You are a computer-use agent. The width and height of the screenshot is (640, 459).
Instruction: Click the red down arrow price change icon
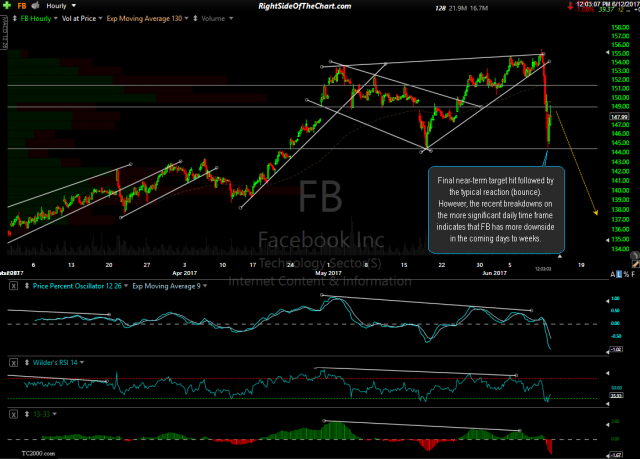(x=570, y=7)
